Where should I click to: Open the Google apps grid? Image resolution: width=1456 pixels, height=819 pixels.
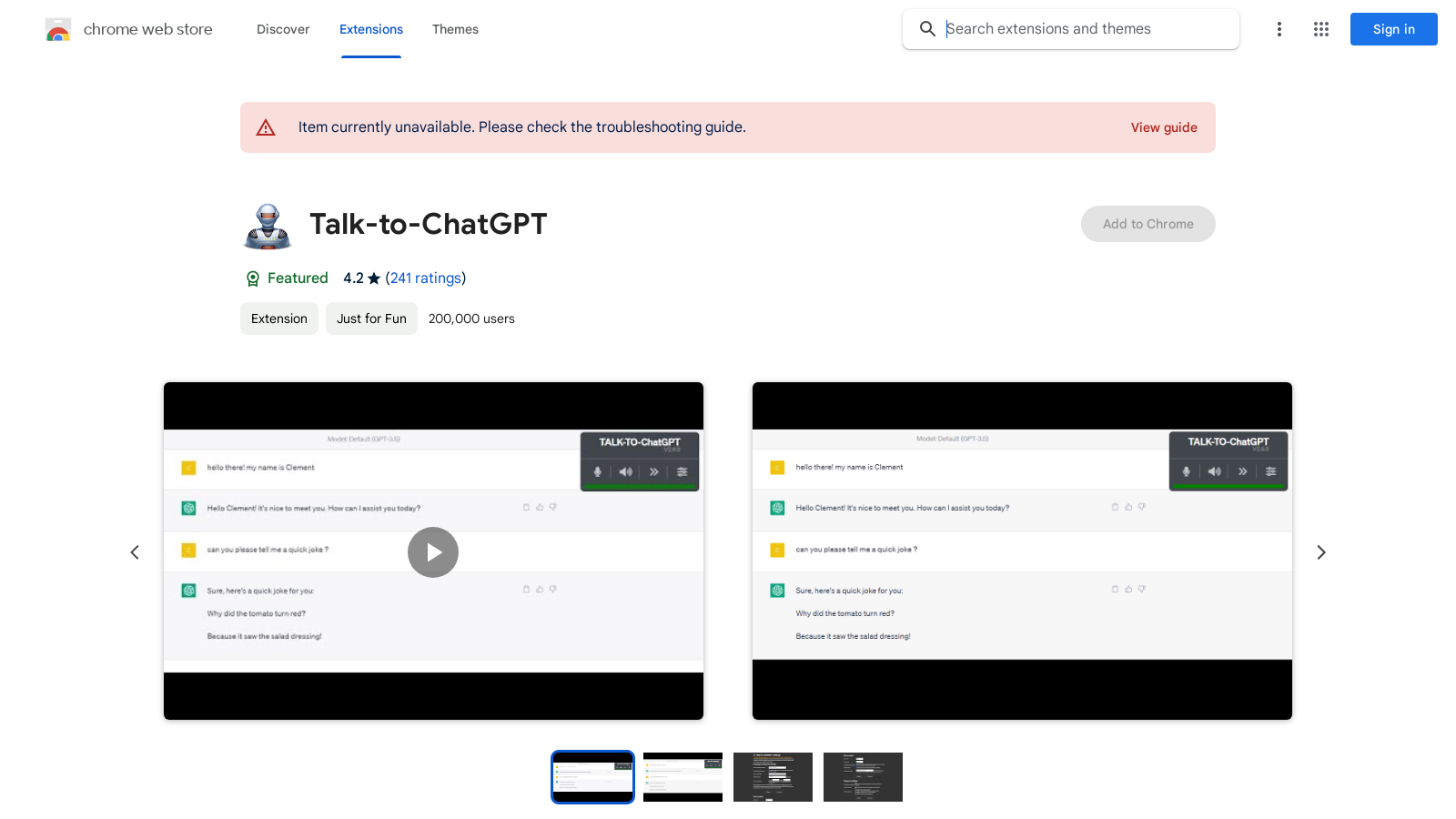tap(1321, 29)
